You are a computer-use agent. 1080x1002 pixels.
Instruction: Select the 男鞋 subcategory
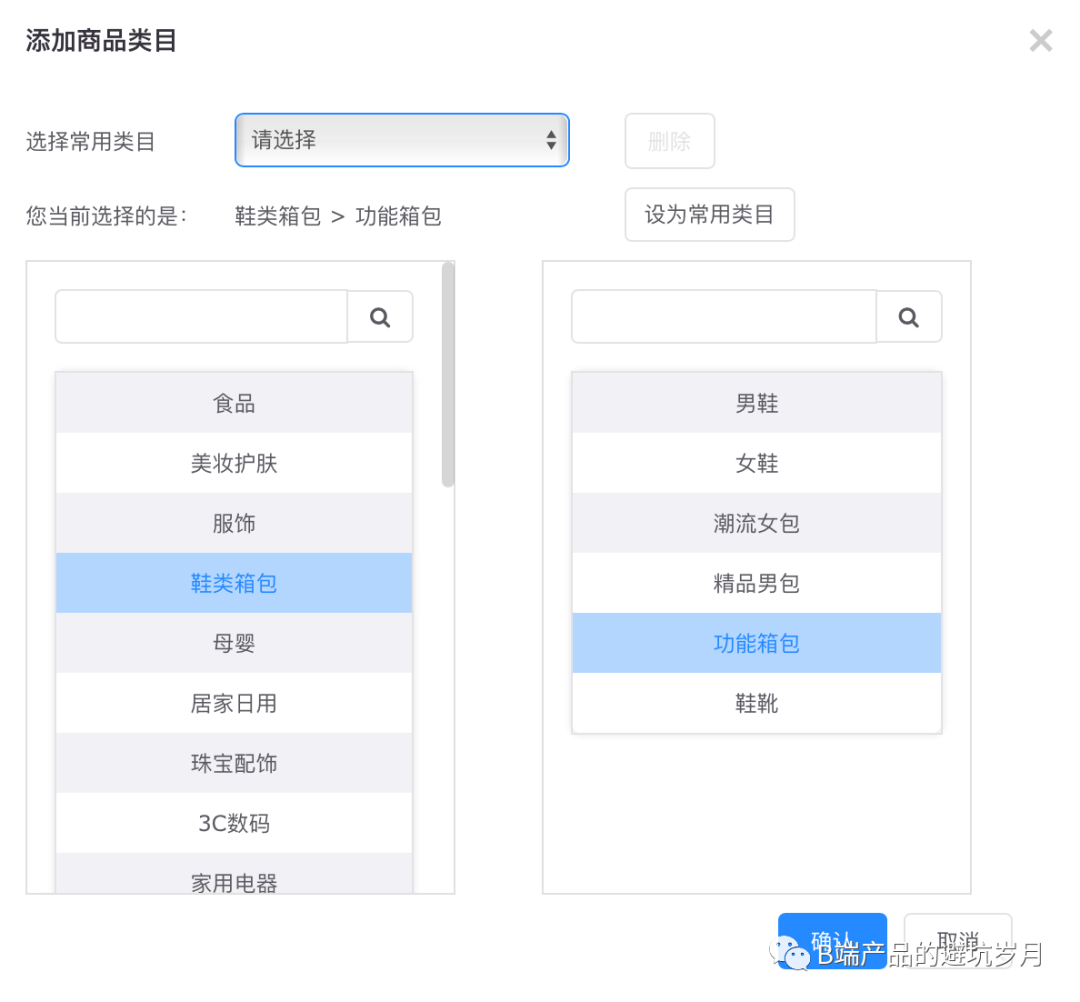756,402
